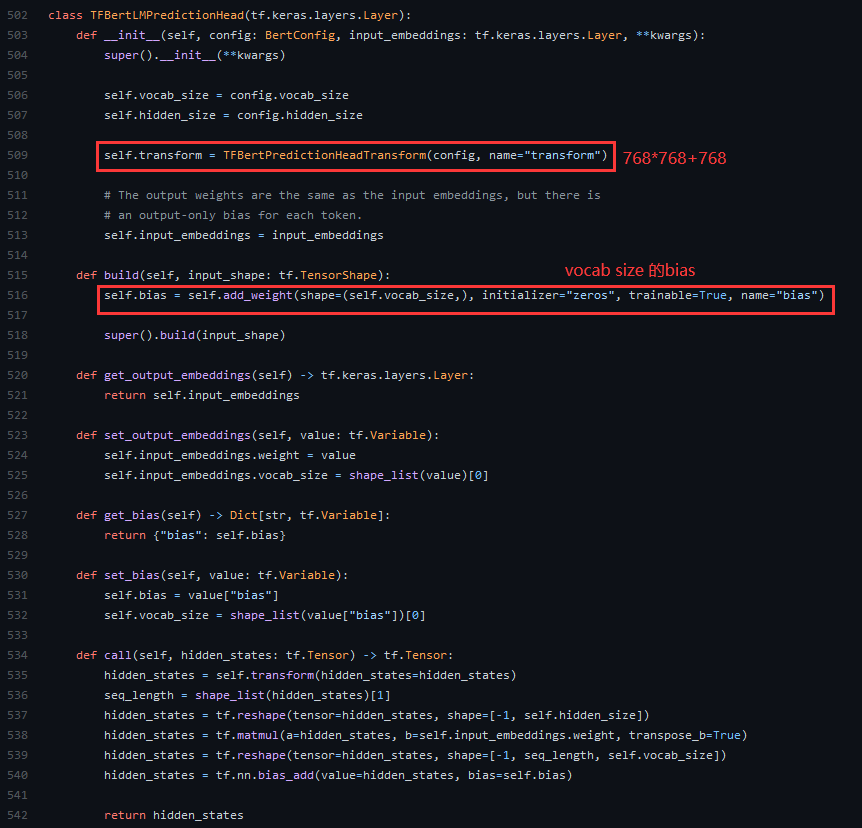Click get_output_embeddings method name

point(177,376)
